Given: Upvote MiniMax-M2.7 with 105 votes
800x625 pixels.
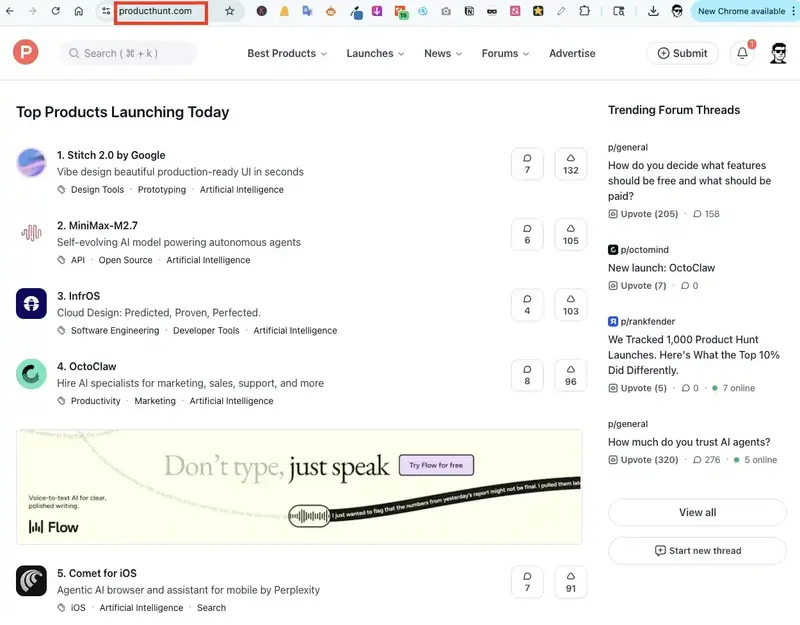Looking at the screenshot, I should 570,235.
